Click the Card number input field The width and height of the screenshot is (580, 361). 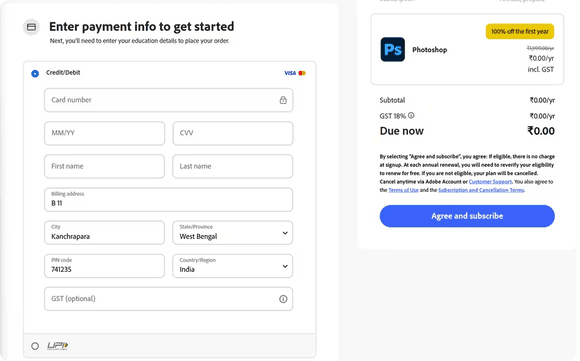click(x=169, y=100)
